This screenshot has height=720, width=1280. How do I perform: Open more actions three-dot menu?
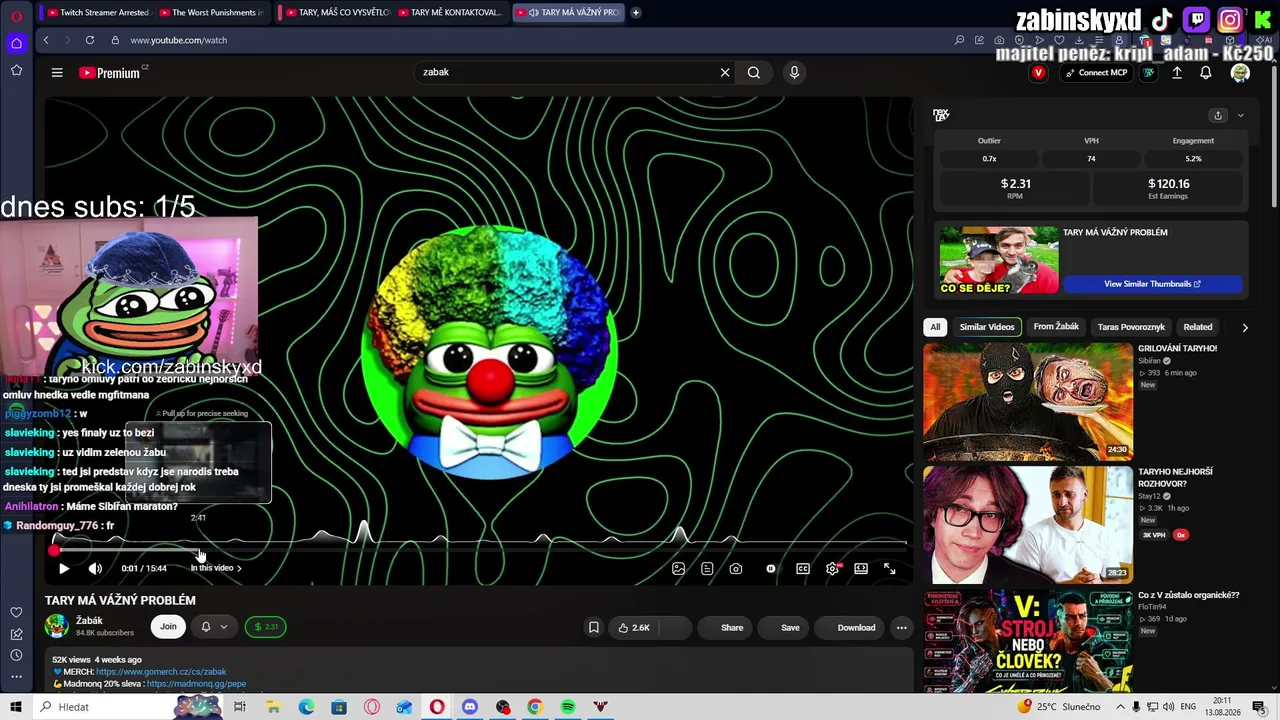(x=901, y=628)
